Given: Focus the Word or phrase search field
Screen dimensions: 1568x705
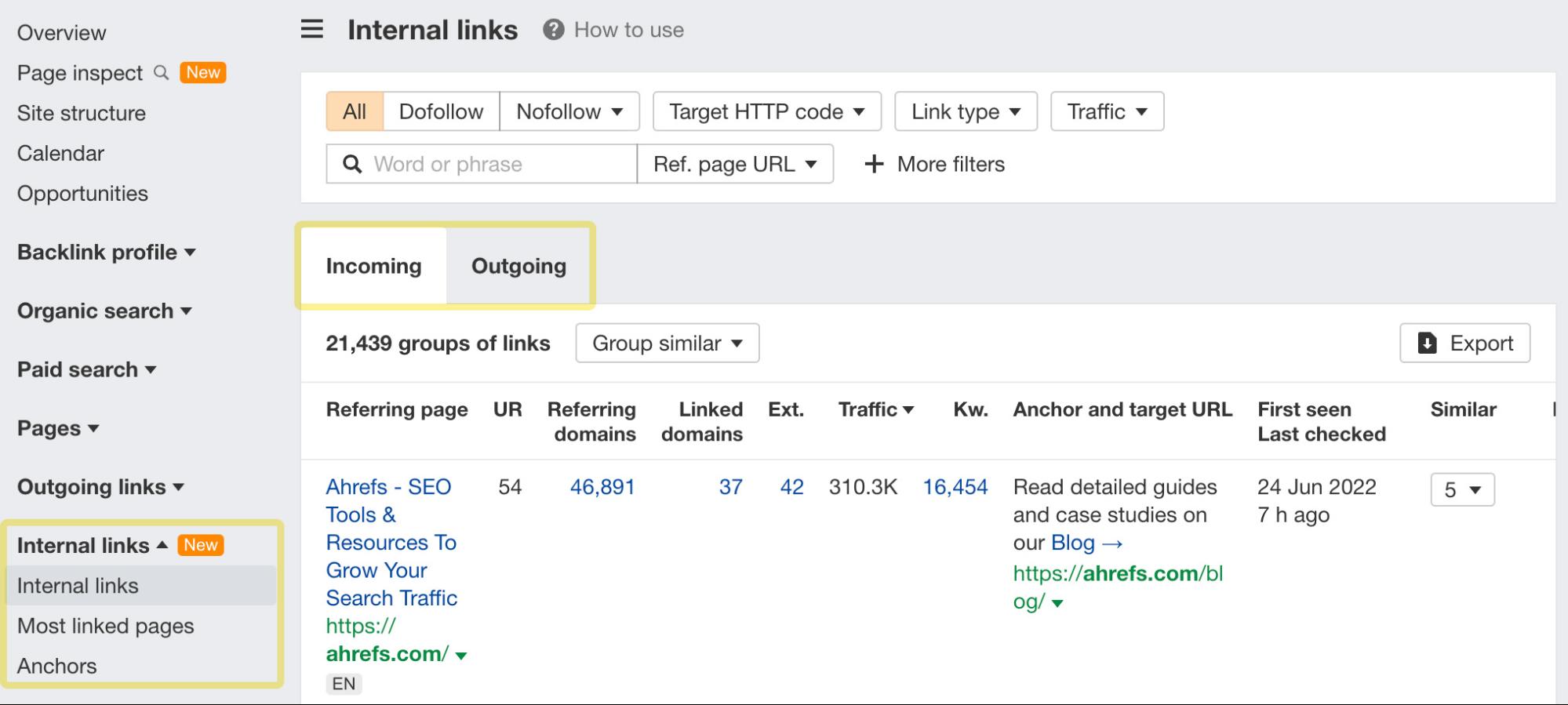Looking at the screenshot, I should (x=482, y=164).
